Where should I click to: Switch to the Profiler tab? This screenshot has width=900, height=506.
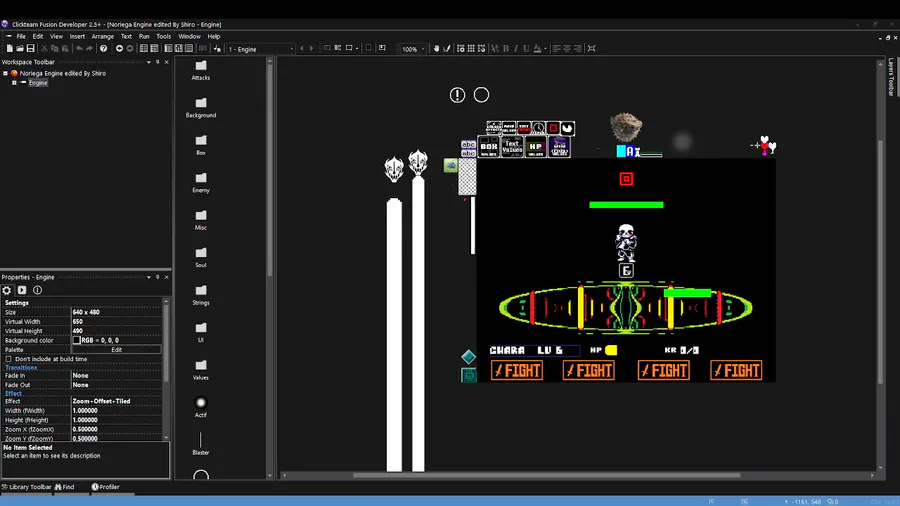(x=106, y=487)
